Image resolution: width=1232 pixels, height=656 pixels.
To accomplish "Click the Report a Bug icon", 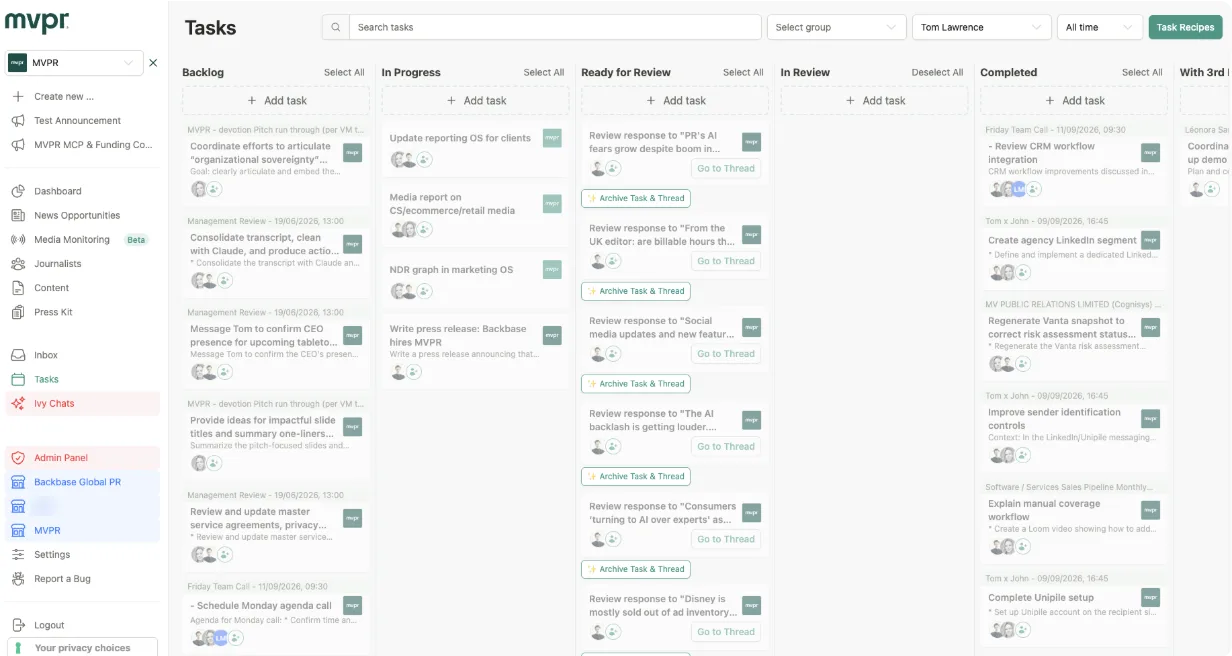I will 17,579.
